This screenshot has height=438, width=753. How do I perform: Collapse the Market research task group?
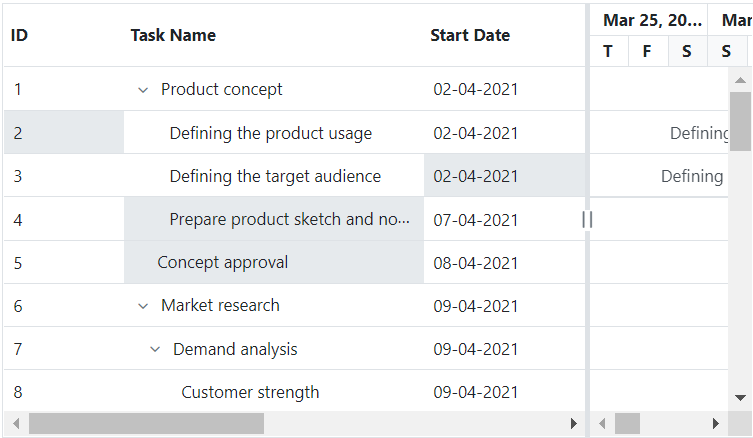point(143,306)
